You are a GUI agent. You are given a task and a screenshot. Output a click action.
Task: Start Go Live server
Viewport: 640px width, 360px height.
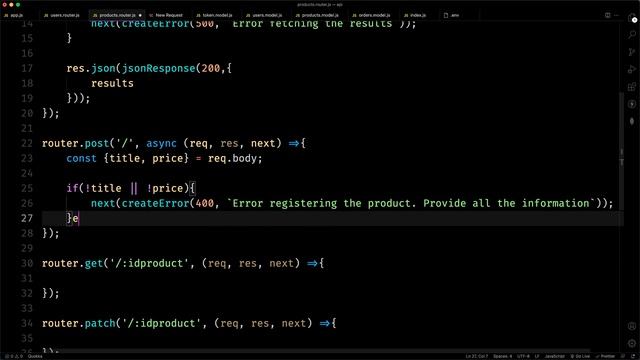click(x=580, y=356)
